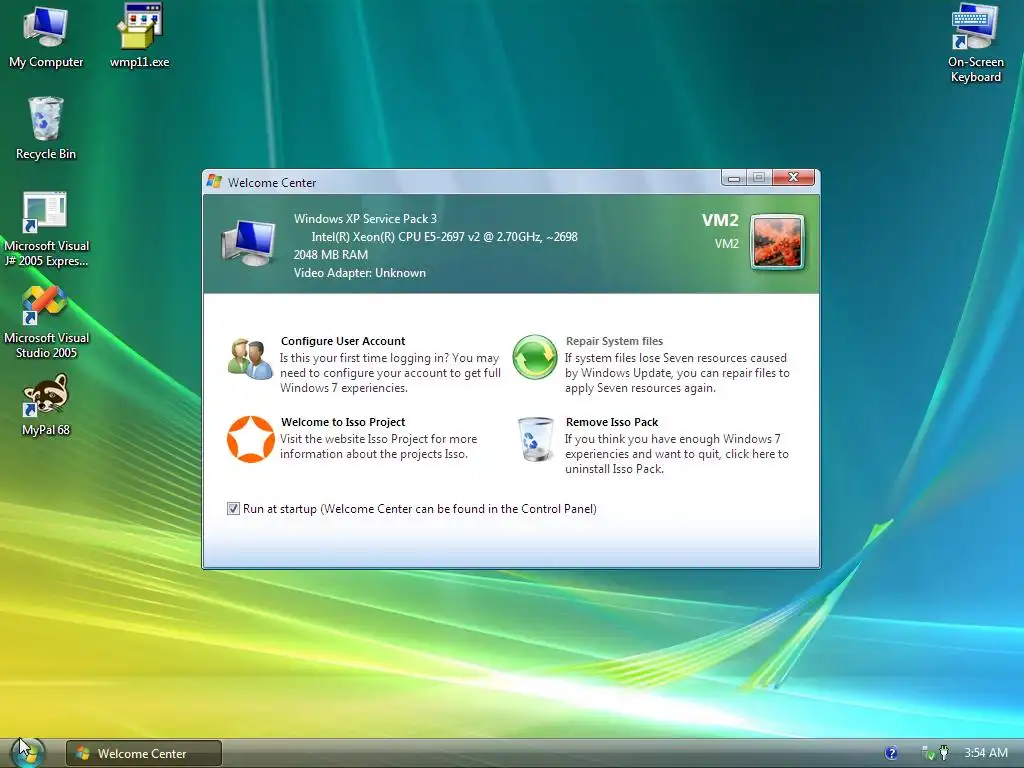Open Configure User Account link

pos(343,341)
